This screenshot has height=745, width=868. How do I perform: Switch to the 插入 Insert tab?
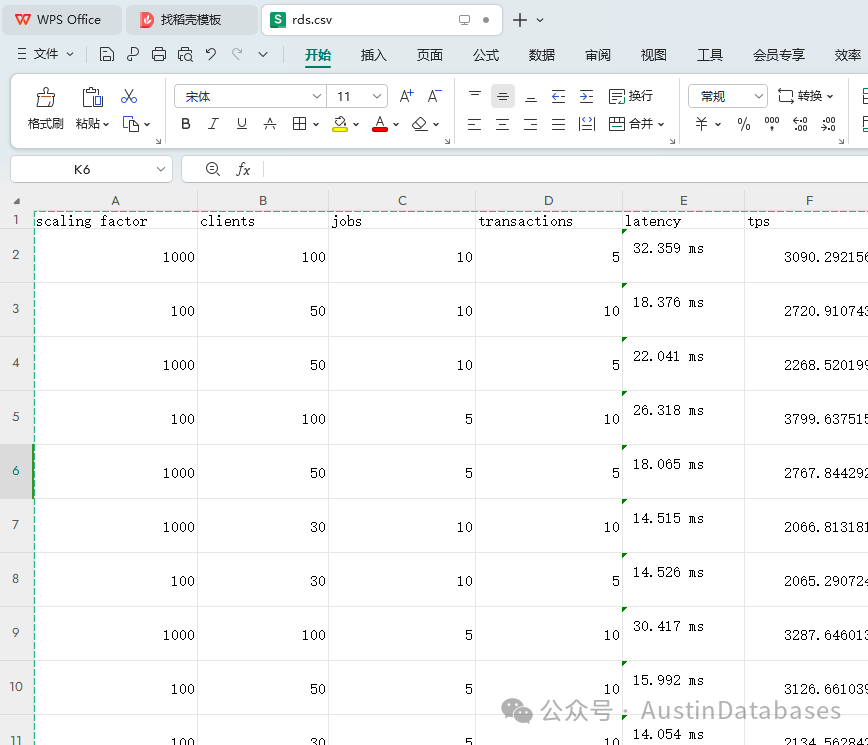pos(374,55)
